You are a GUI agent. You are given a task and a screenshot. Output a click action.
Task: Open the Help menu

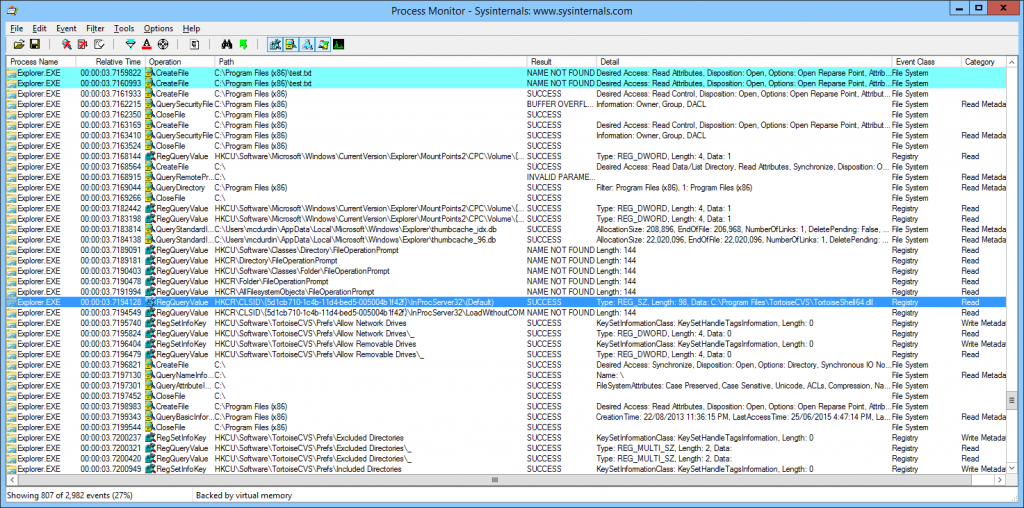(191, 28)
